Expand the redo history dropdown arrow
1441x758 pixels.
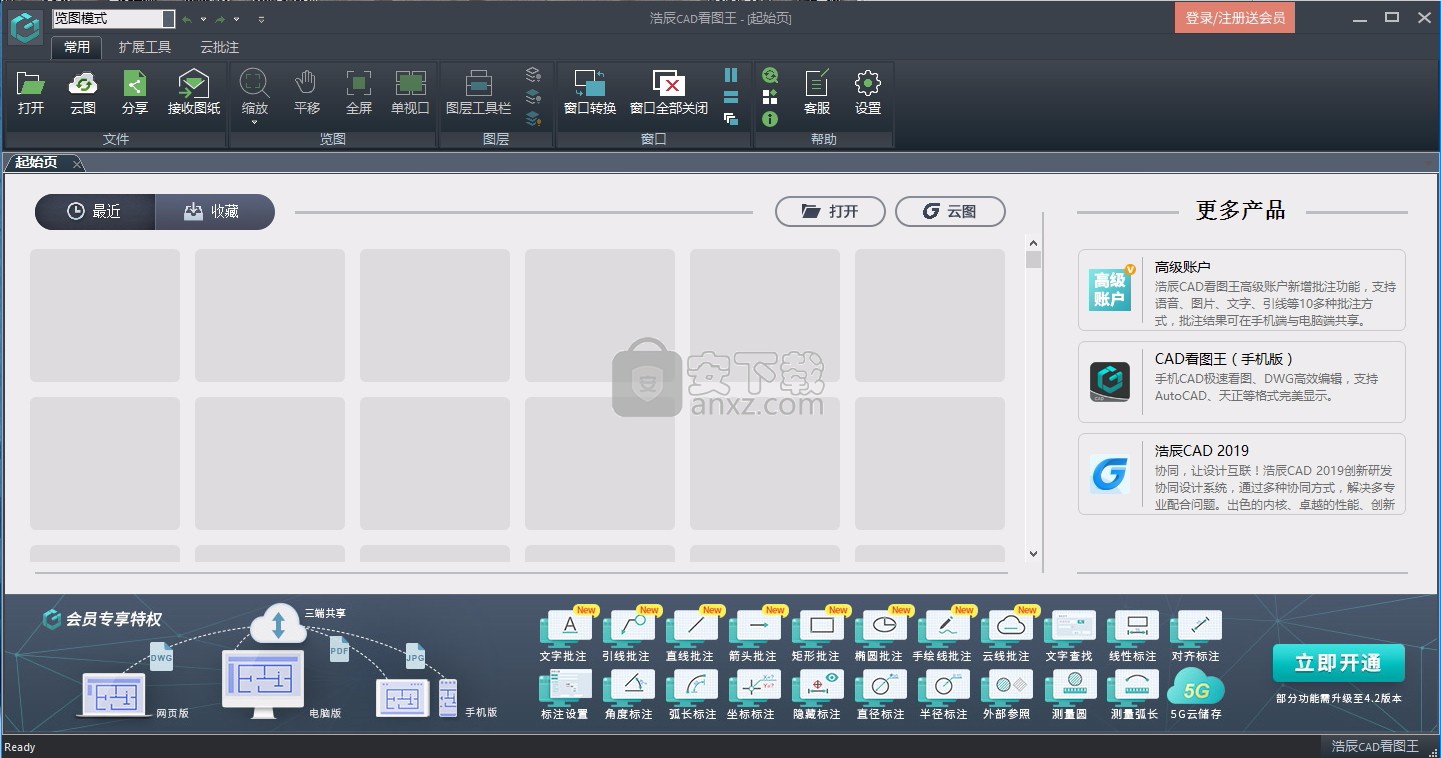pos(237,19)
